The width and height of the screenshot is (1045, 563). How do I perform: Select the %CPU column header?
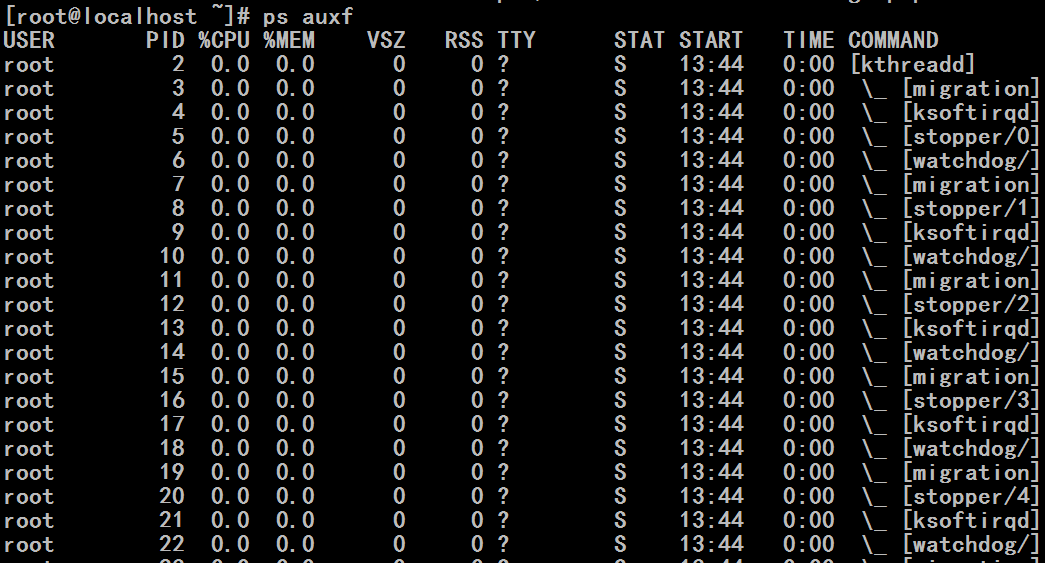point(224,41)
